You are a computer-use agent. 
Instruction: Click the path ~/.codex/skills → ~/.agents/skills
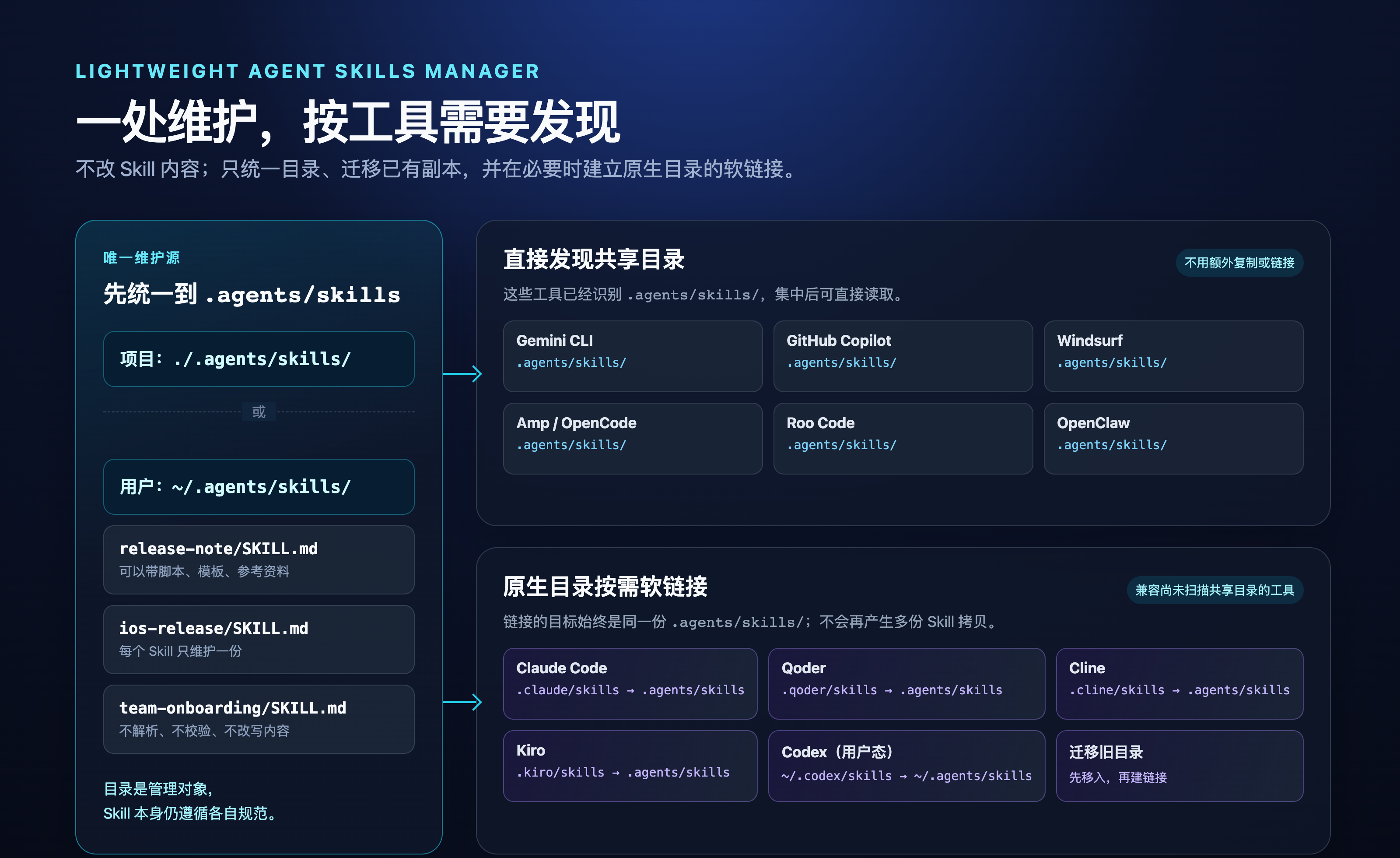(x=906, y=776)
